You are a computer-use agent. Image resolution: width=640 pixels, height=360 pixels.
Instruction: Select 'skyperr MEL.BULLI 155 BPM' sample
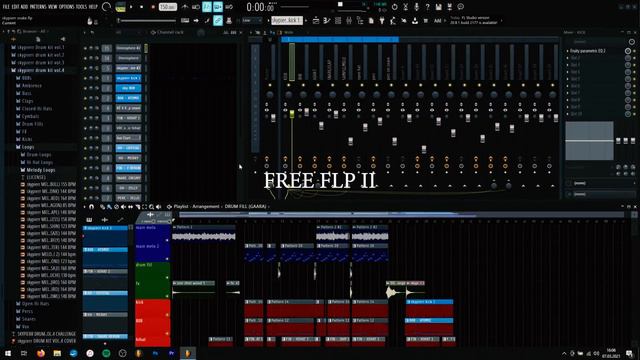click(x=49, y=184)
